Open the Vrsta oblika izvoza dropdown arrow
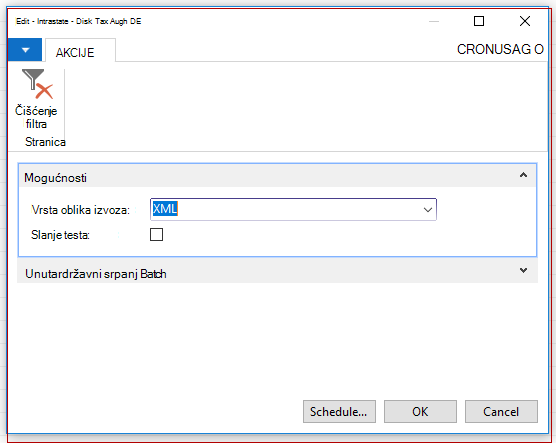 (x=428, y=210)
